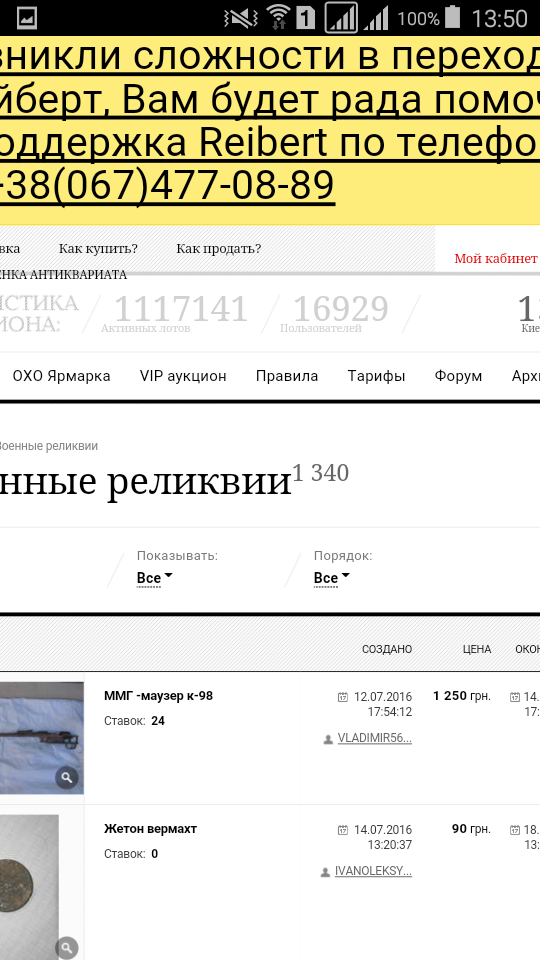Open the Мой кабинет link
Image resolution: width=540 pixels, height=960 pixels.
[x=496, y=258]
